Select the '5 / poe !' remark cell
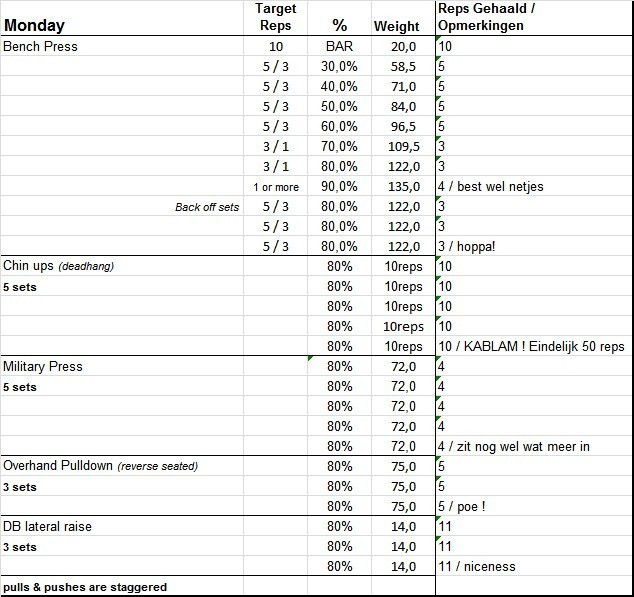Image resolution: width=634 pixels, height=597 pixels. click(462, 506)
